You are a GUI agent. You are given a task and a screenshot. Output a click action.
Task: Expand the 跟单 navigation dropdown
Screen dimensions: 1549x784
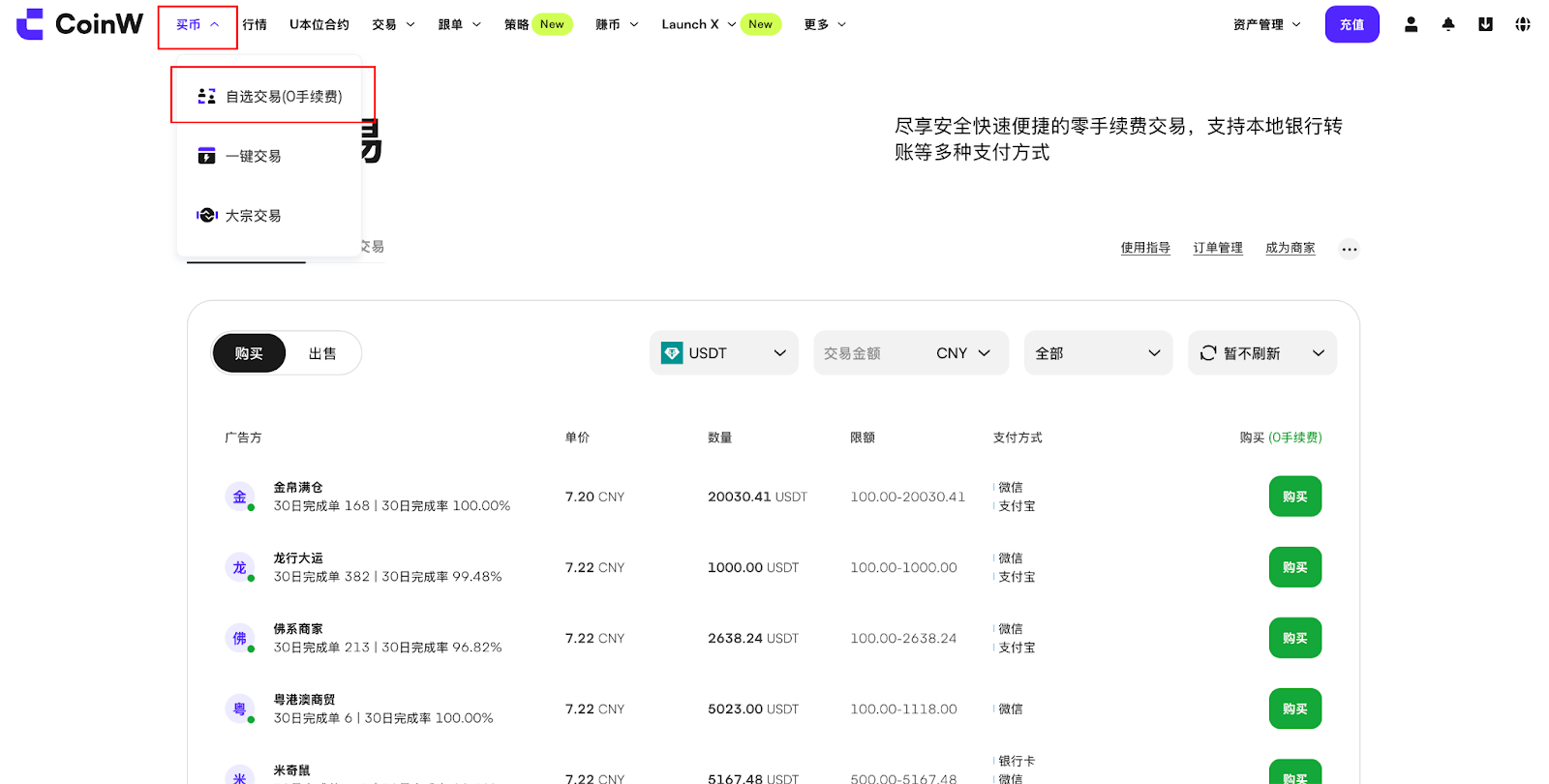(459, 25)
